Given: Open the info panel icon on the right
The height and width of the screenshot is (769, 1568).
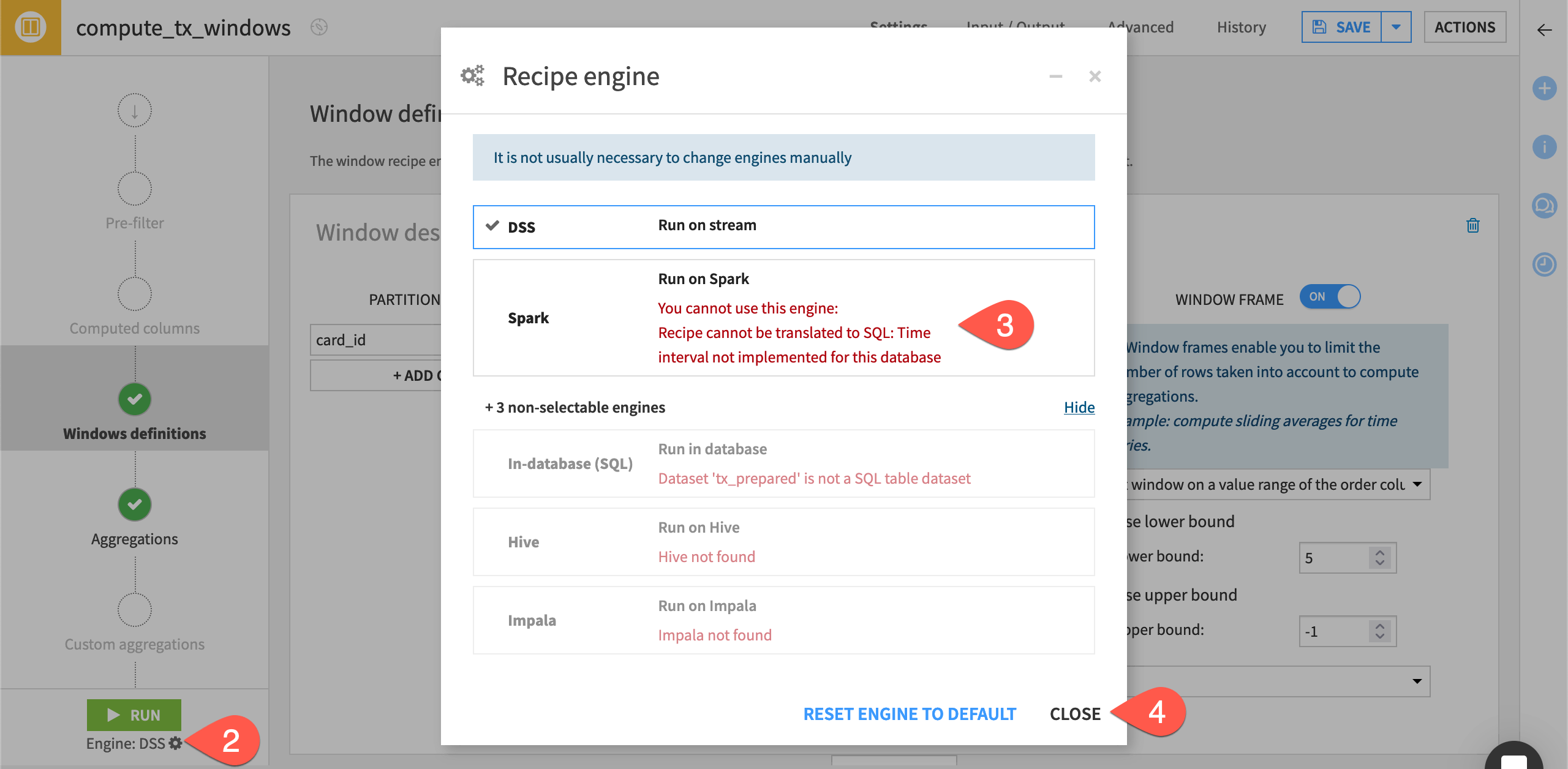Looking at the screenshot, I should pyautogui.click(x=1544, y=147).
